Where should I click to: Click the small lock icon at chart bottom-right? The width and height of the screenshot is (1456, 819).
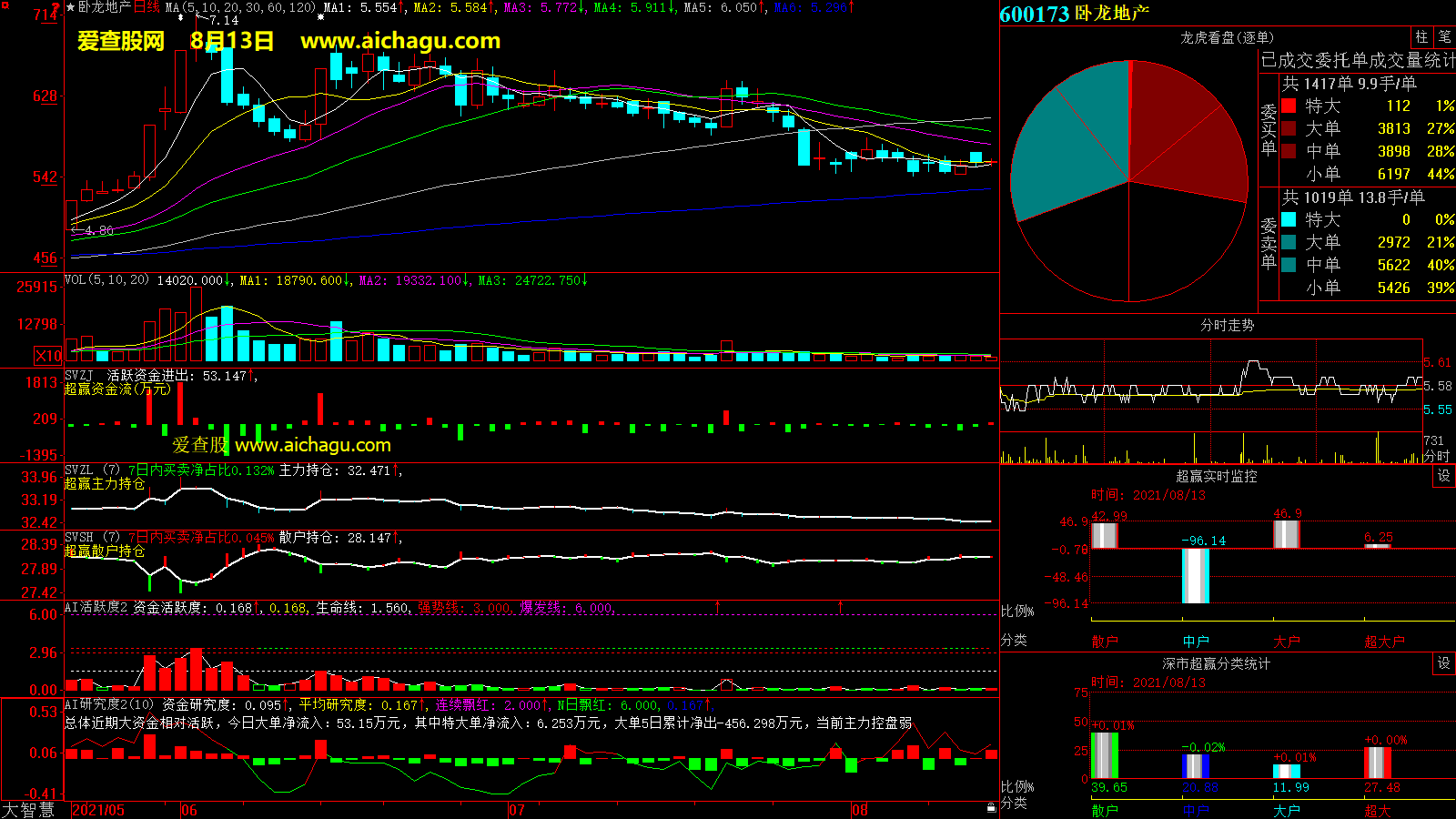tap(991, 807)
